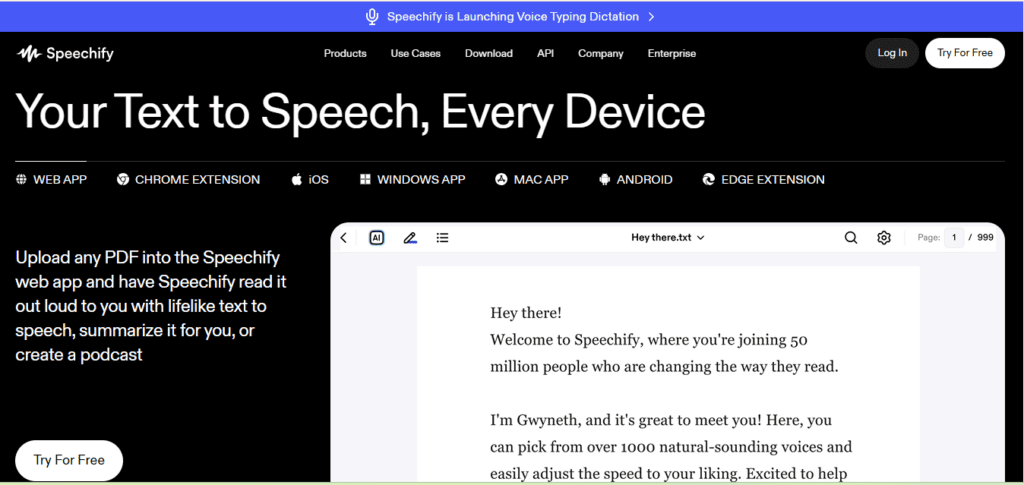
Task: Click the "I'm Gwyneth" paragraph text
Action: point(671,447)
